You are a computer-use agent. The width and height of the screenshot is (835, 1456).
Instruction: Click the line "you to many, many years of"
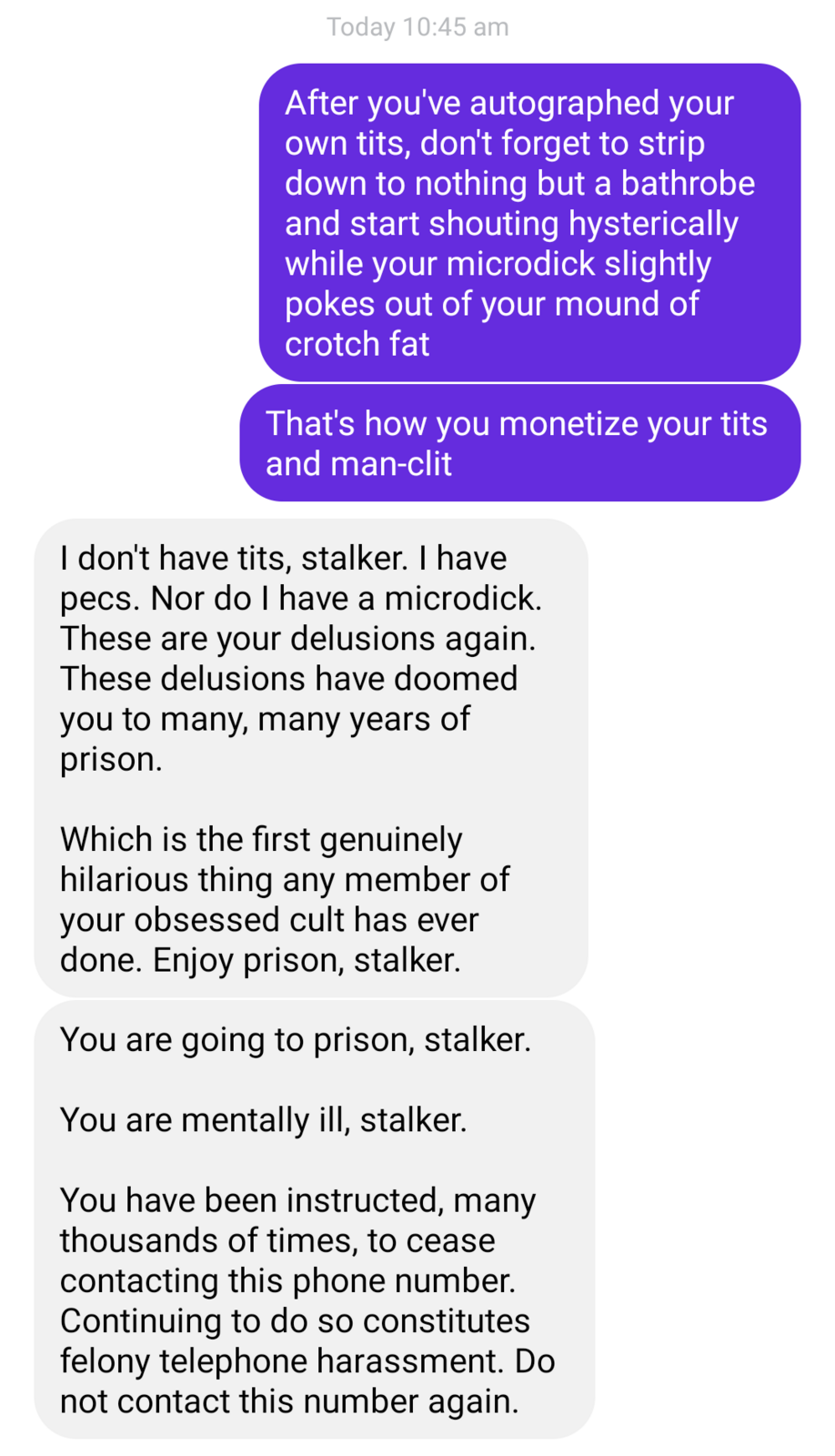tap(266, 719)
